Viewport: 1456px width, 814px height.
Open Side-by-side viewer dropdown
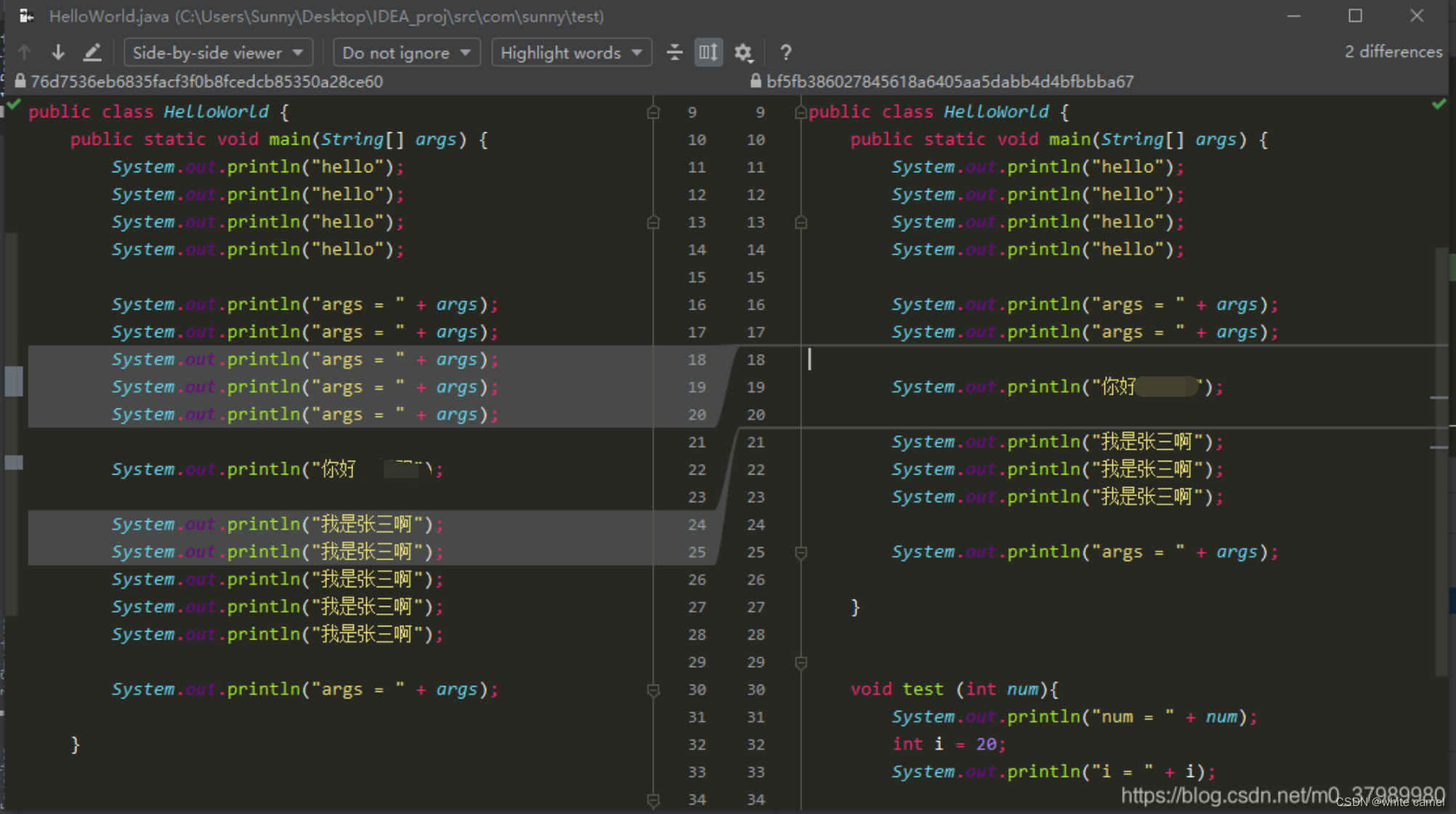pos(217,52)
